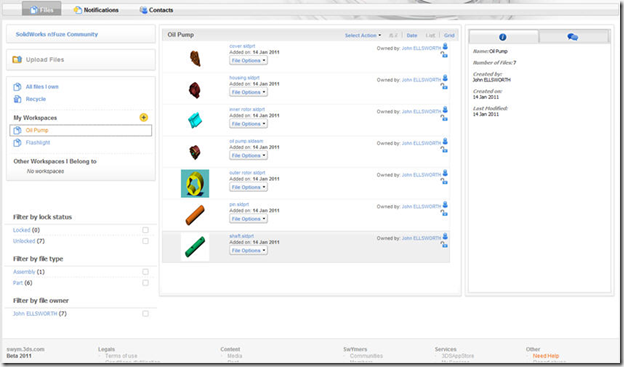Click the Notifications tab icon
The width and height of the screenshot is (624, 367).
77,10
